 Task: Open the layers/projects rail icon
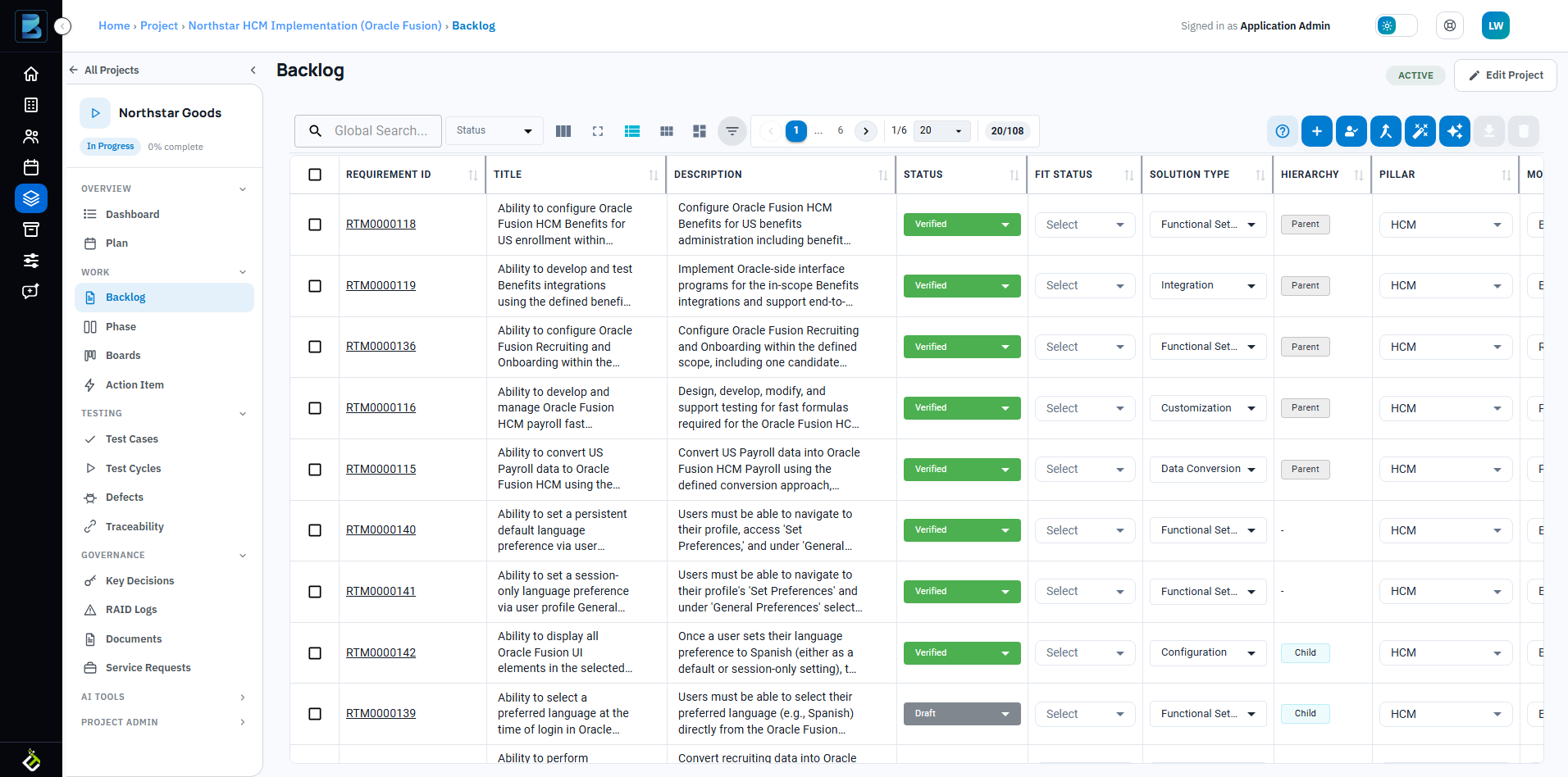pos(31,198)
